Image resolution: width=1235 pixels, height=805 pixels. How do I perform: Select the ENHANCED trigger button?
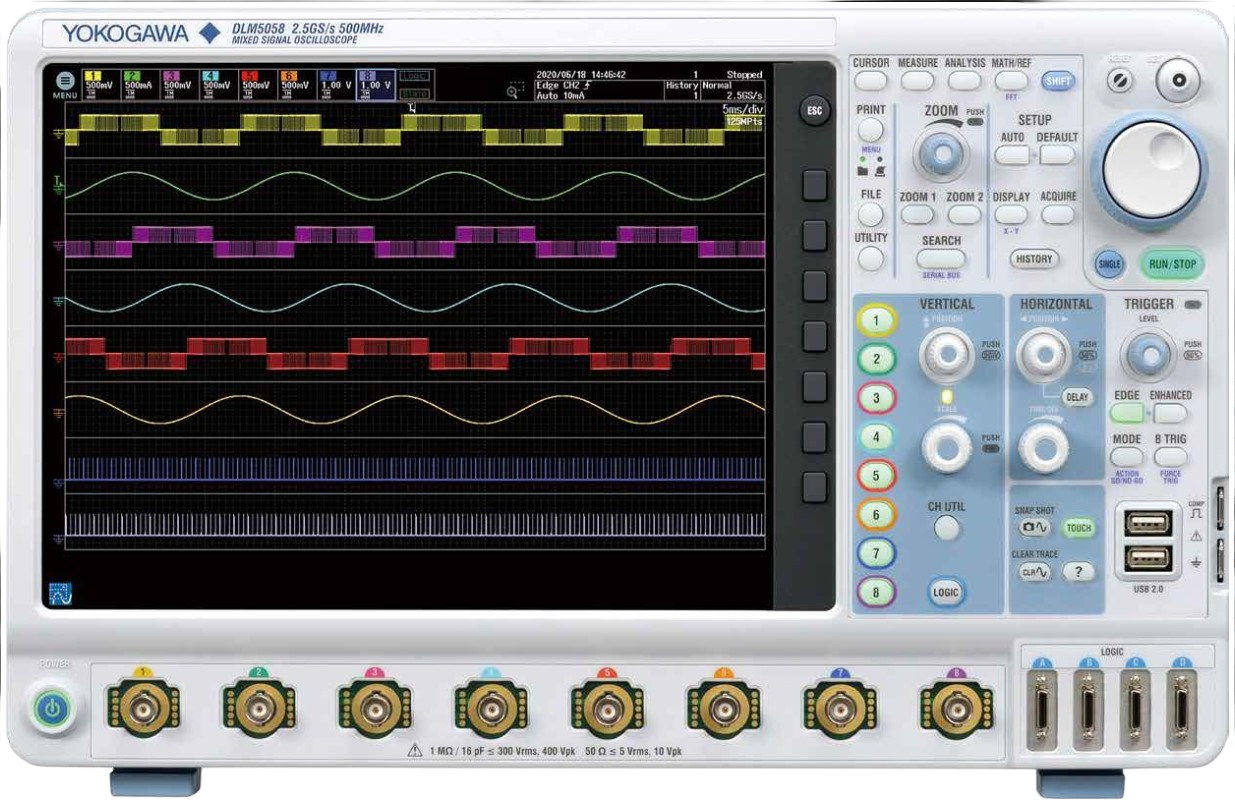(x=1170, y=412)
